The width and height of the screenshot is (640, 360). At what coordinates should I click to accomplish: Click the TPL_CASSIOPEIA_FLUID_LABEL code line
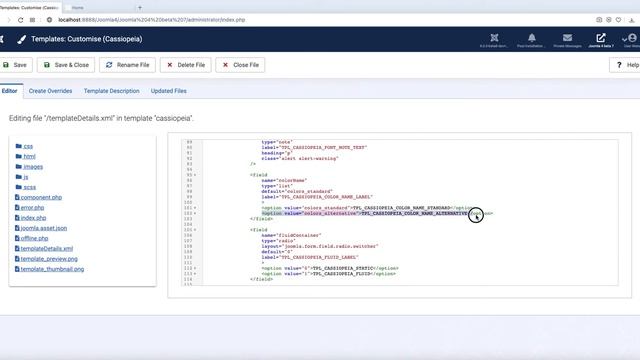point(310,257)
